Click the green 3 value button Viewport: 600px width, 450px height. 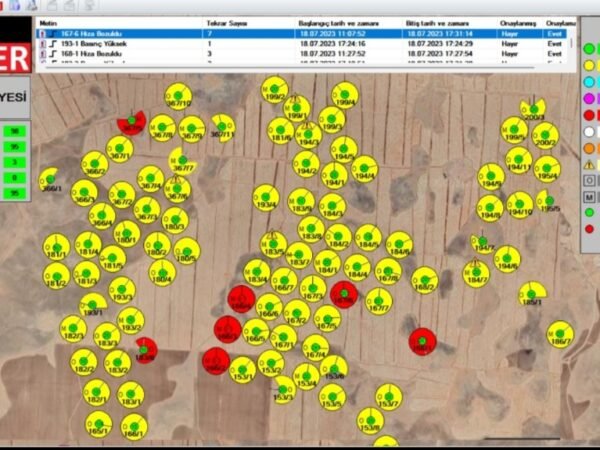click(x=15, y=162)
